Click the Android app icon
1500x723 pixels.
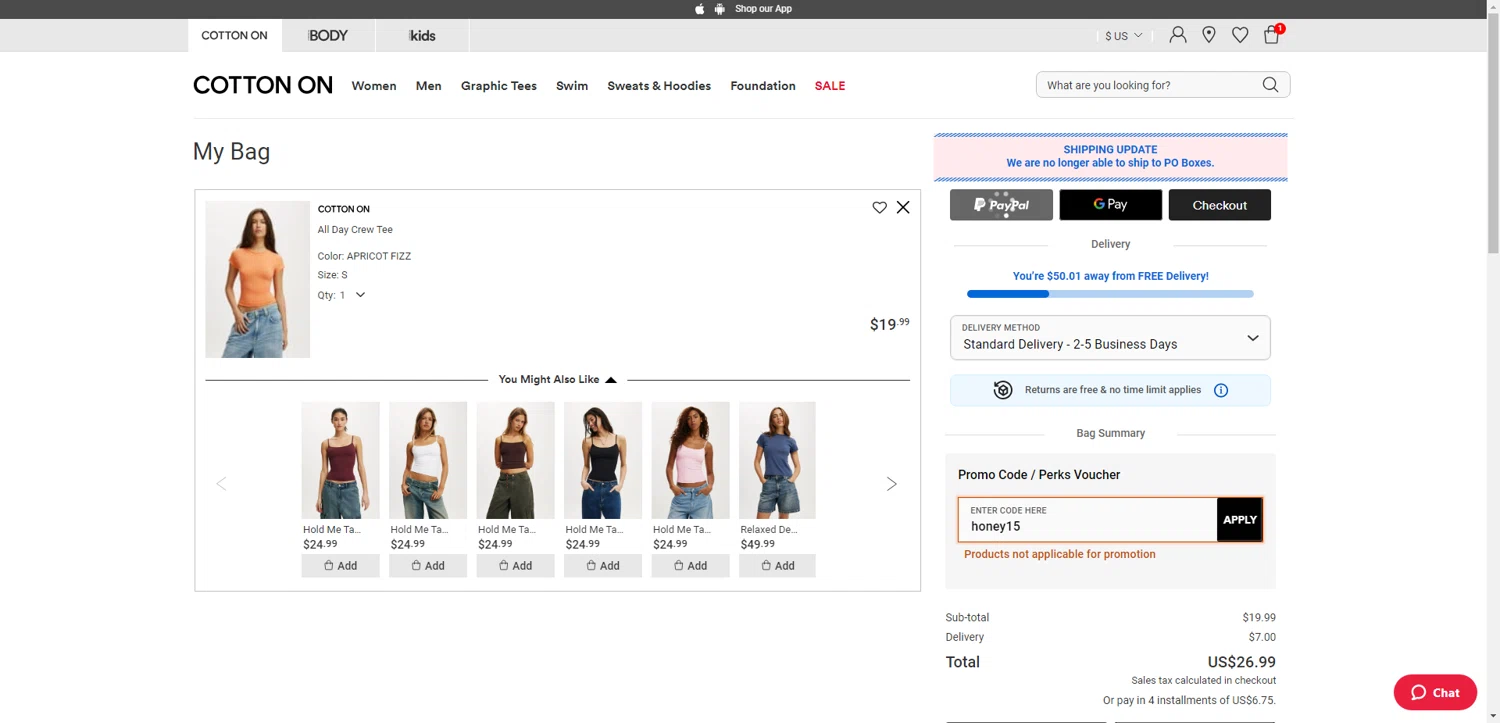(x=719, y=9)
